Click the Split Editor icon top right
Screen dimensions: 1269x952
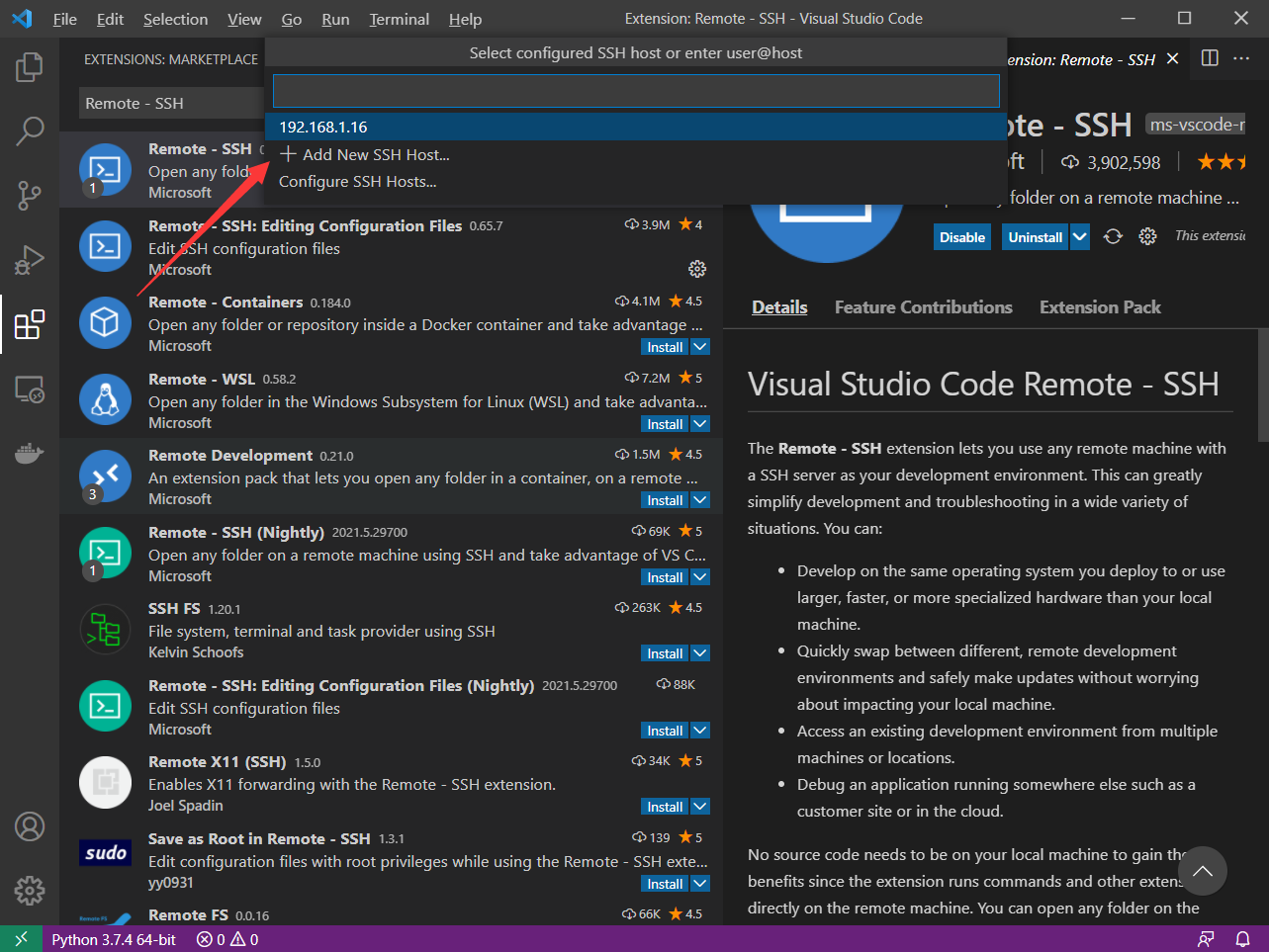pyautogui.click(x=1209, y=58)
